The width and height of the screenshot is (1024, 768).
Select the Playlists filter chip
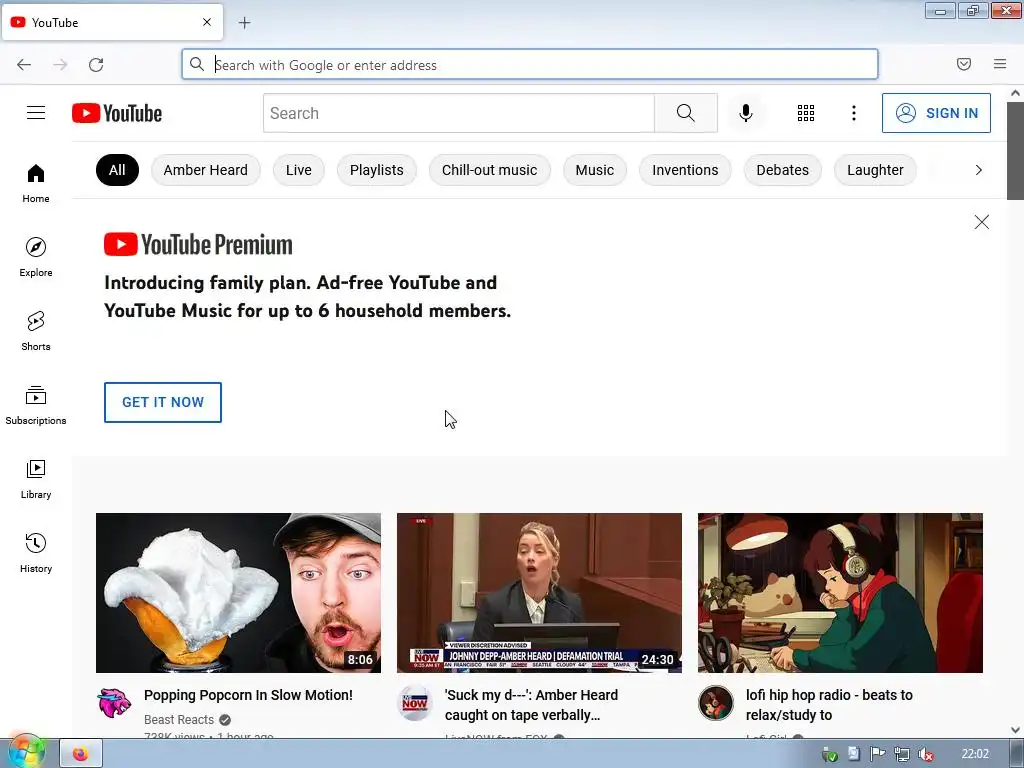[x=377, y=170]
